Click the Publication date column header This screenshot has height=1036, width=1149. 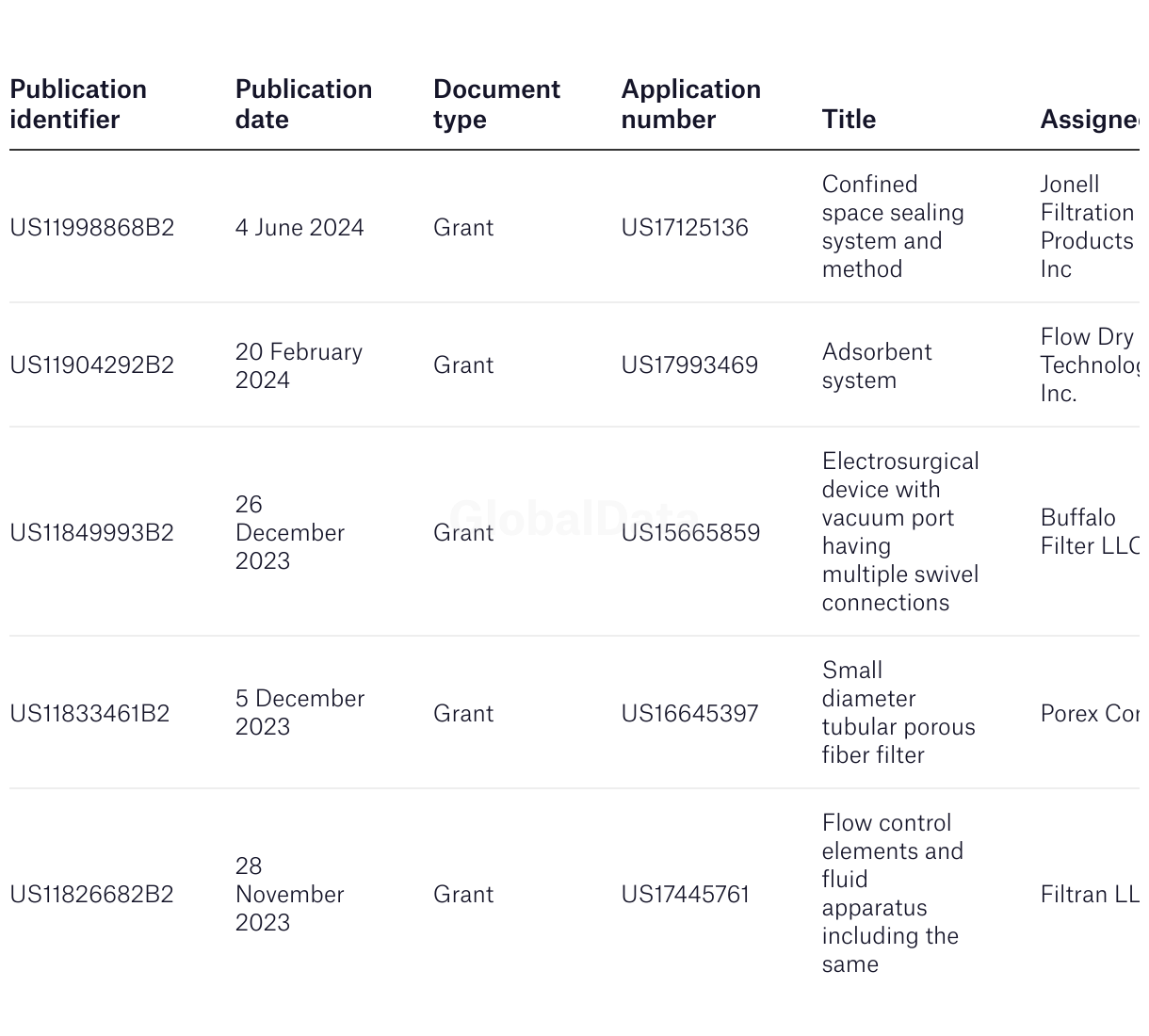[303, 105]
